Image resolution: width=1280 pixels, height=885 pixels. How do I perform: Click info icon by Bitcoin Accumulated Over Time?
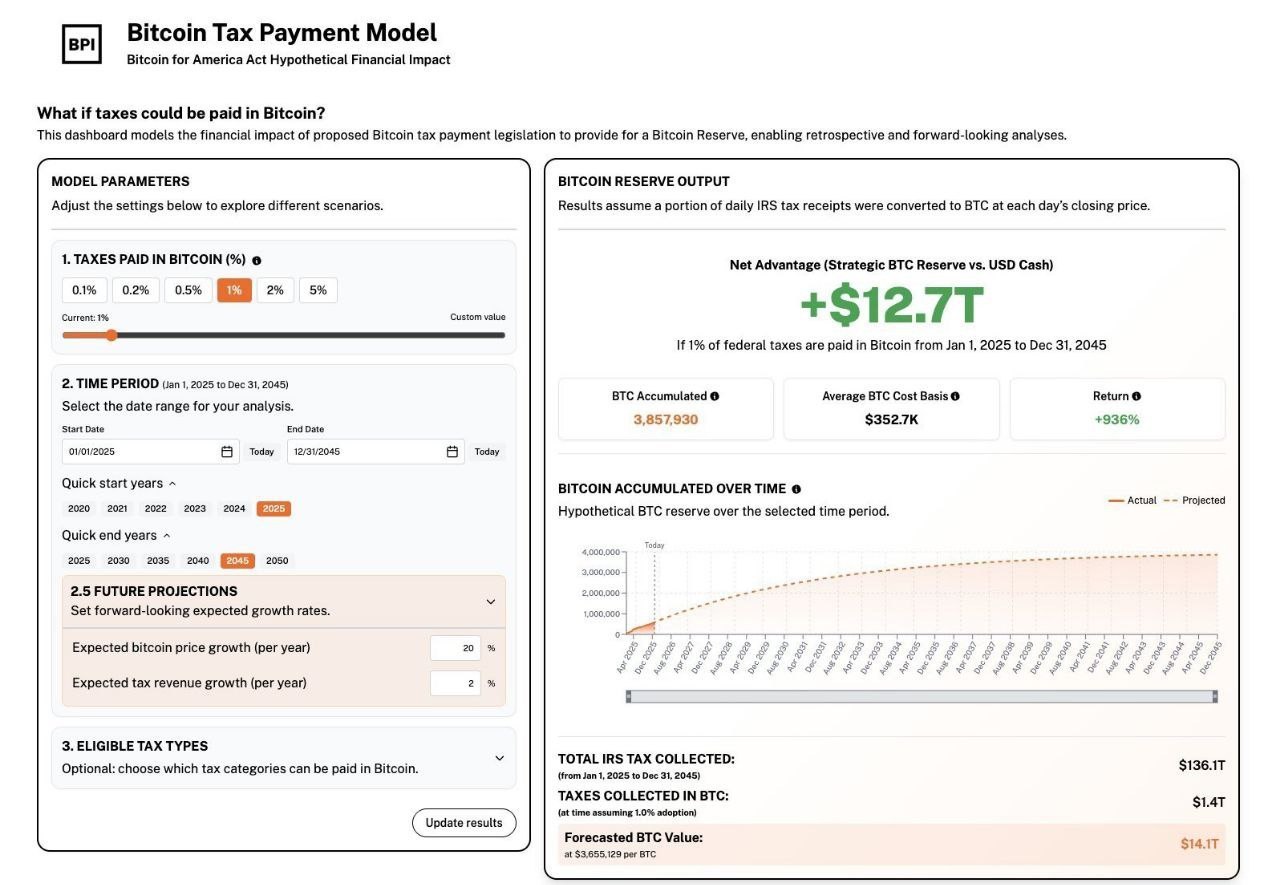(796, 489)
